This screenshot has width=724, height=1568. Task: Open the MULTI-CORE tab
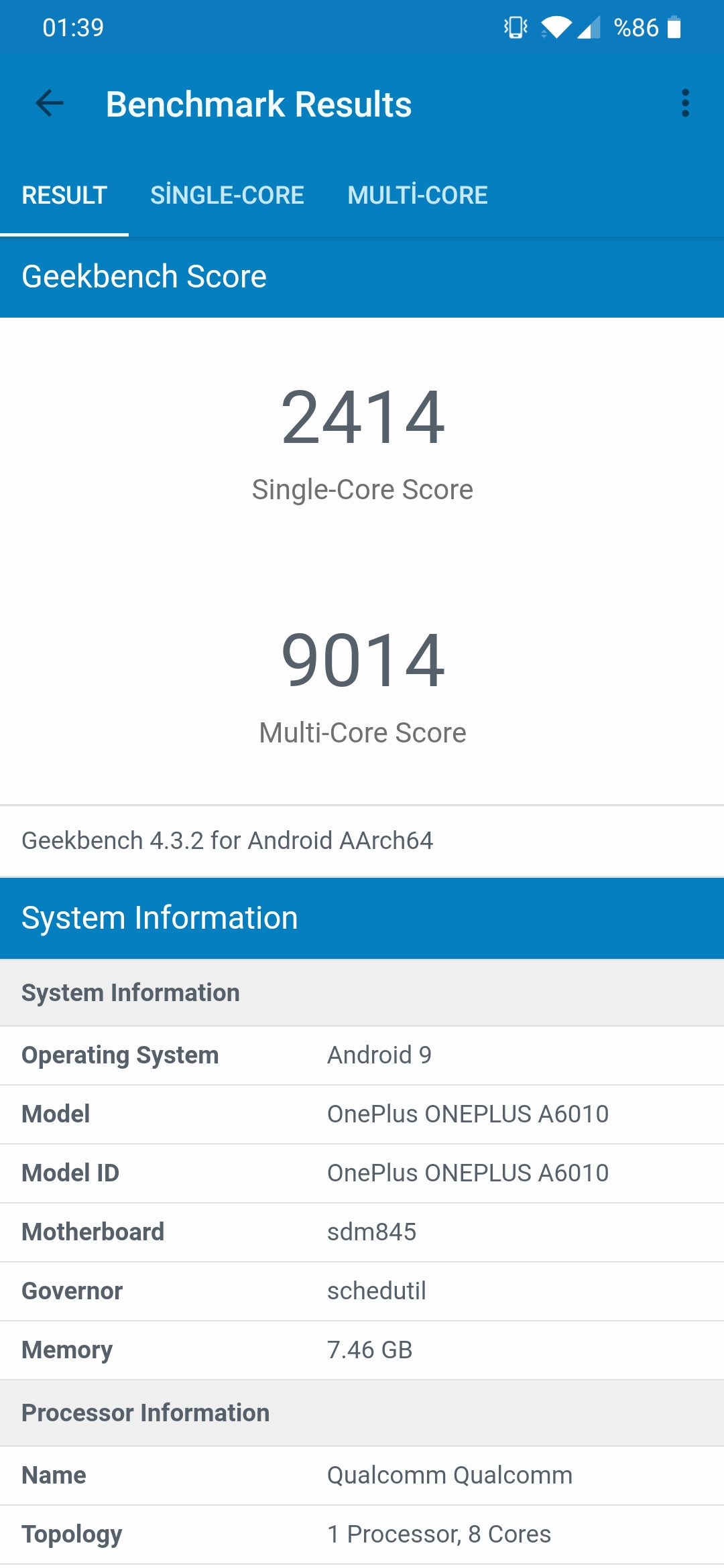pos(418,195)
